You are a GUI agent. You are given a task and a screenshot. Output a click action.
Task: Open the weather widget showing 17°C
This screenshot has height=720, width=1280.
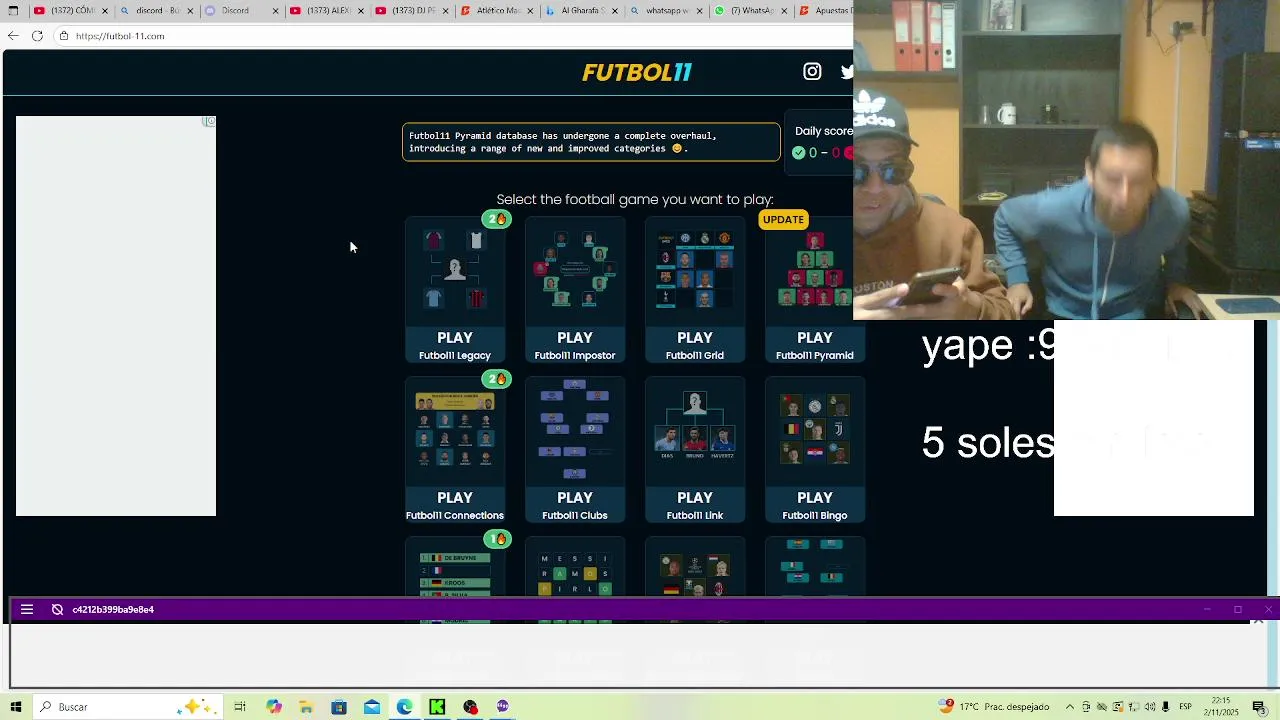pyautogui.click(x=994, y=707)
